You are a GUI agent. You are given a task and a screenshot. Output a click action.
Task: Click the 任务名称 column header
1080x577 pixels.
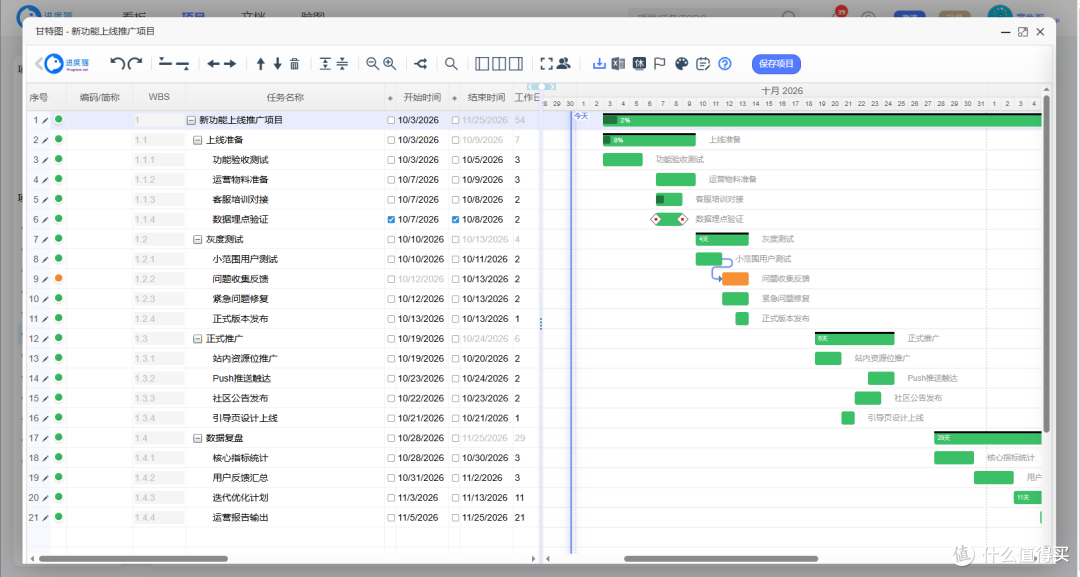tap(285, 98)
